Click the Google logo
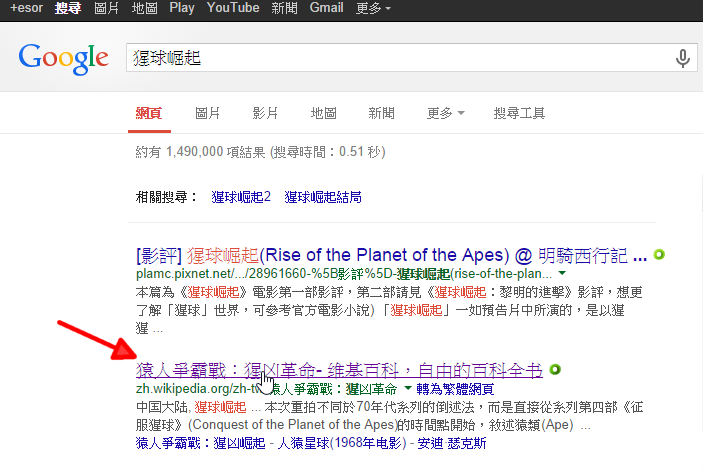This screenshot has width=703, height=468. [x=63, y=59]
